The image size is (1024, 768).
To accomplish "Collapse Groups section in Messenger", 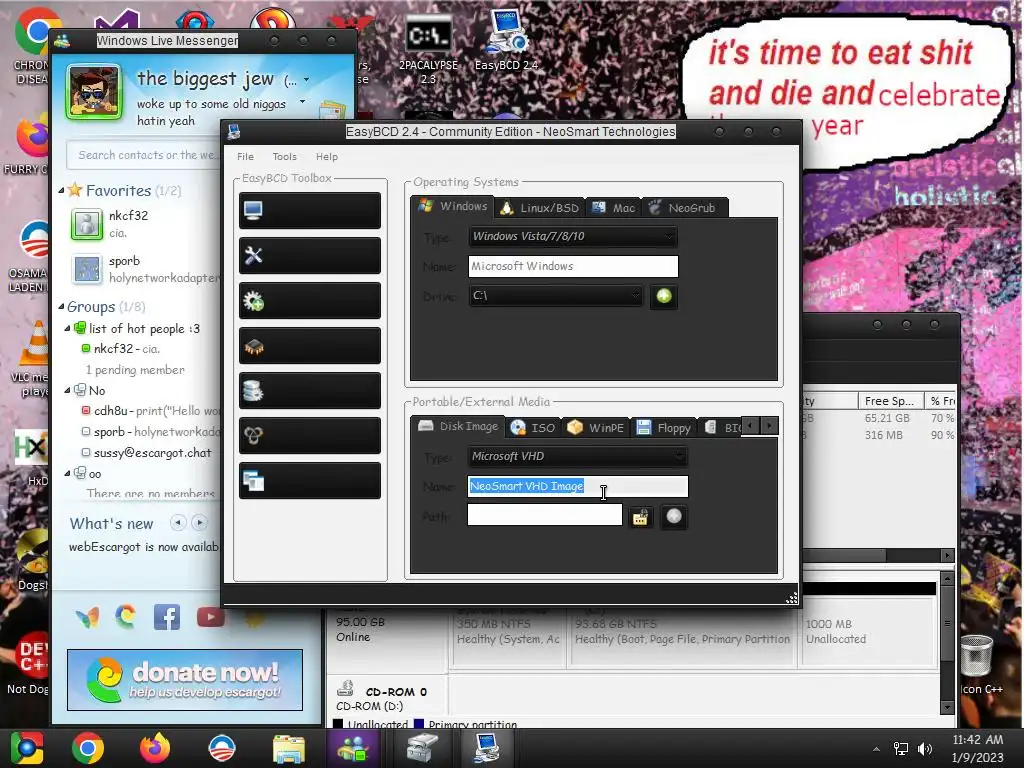I will point(61,306).
